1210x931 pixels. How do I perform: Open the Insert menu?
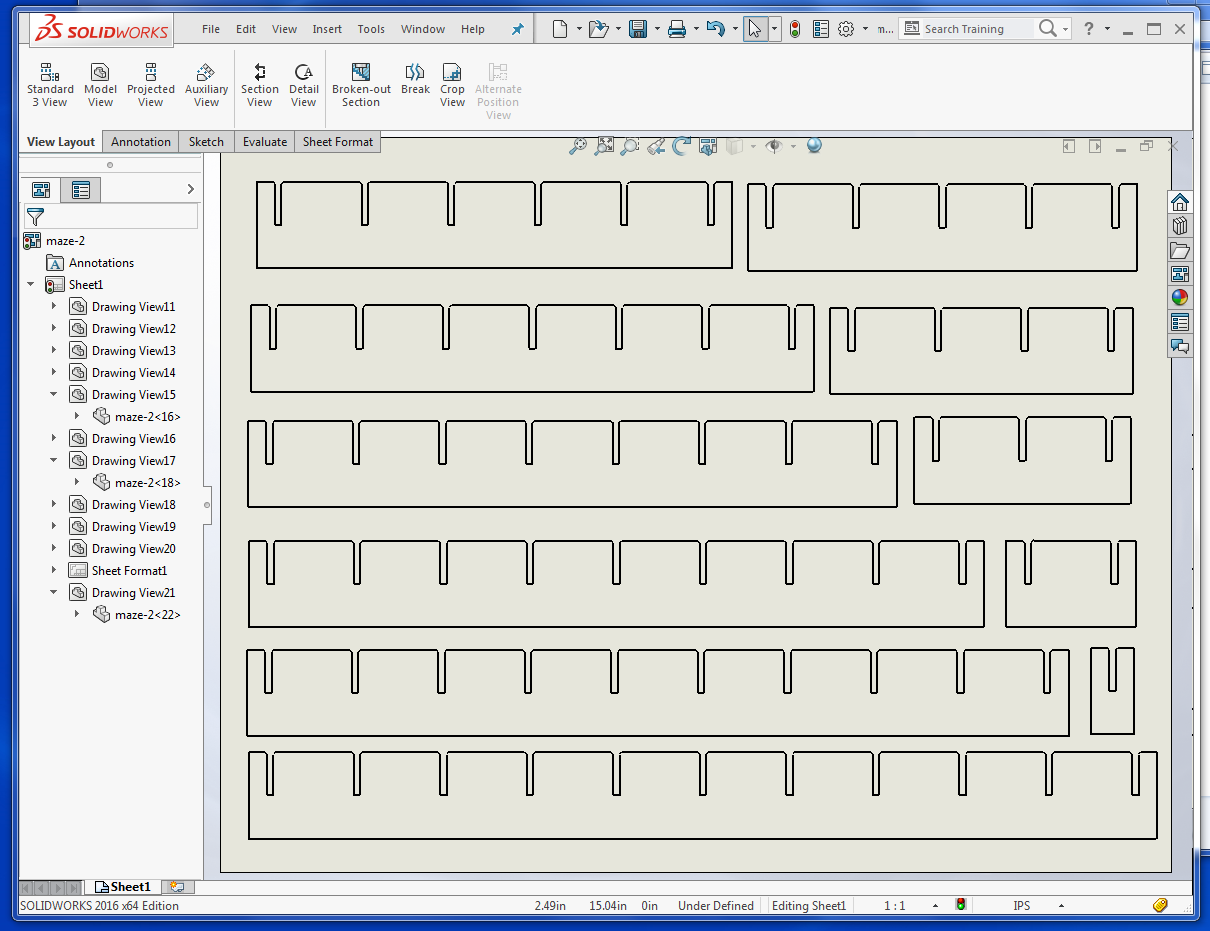327,29
